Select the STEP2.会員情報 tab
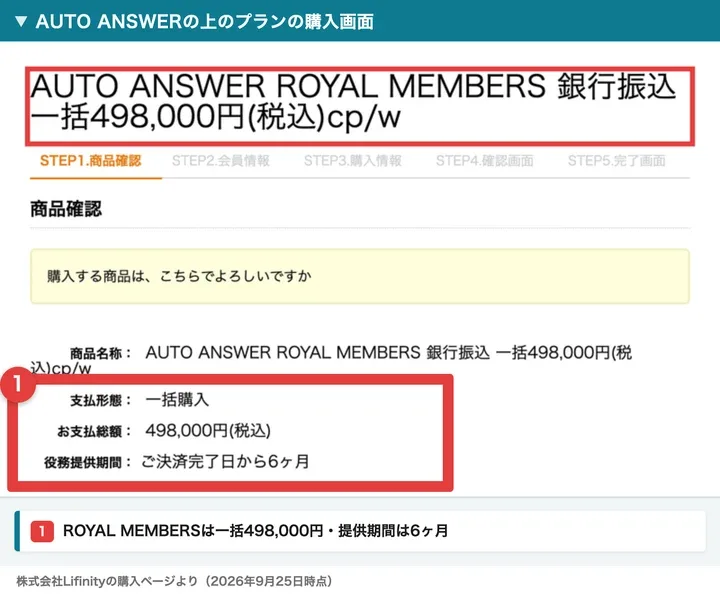 click(220, 161)
